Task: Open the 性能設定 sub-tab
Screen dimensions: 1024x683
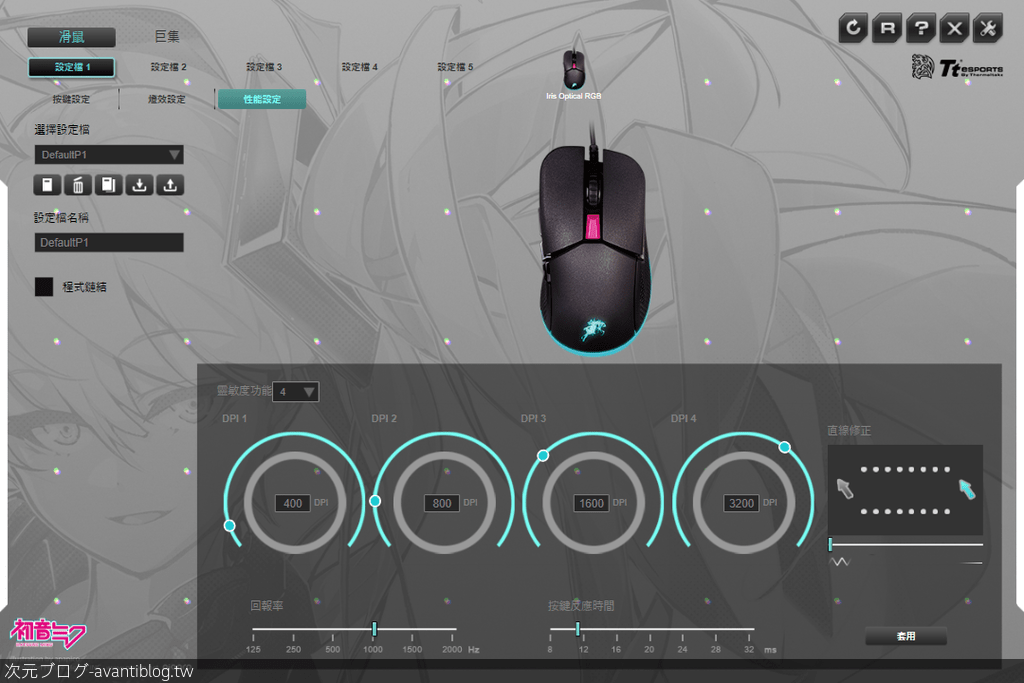Action: pos(262,99)
